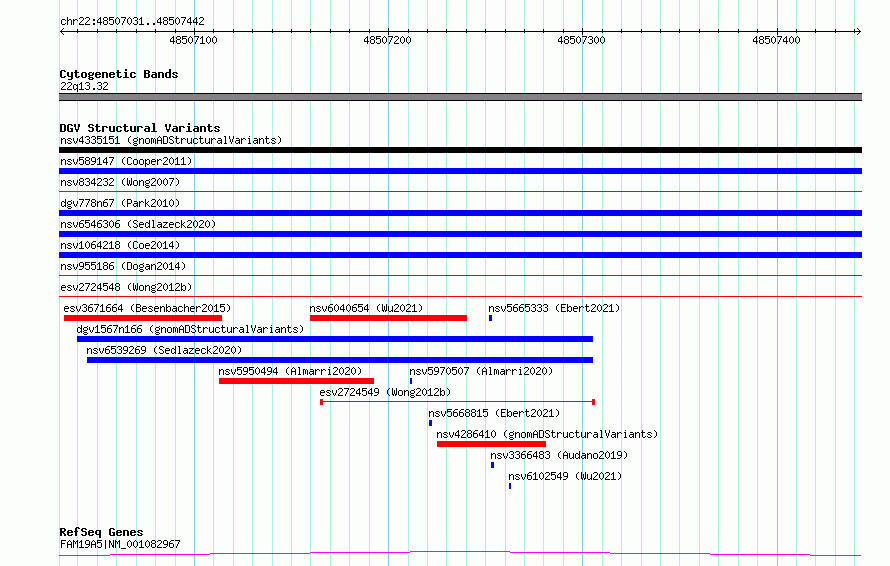Click ruler position 48507400
This screenshot has width=890, height=566.
pyautogui.click(x=776, y=40)
